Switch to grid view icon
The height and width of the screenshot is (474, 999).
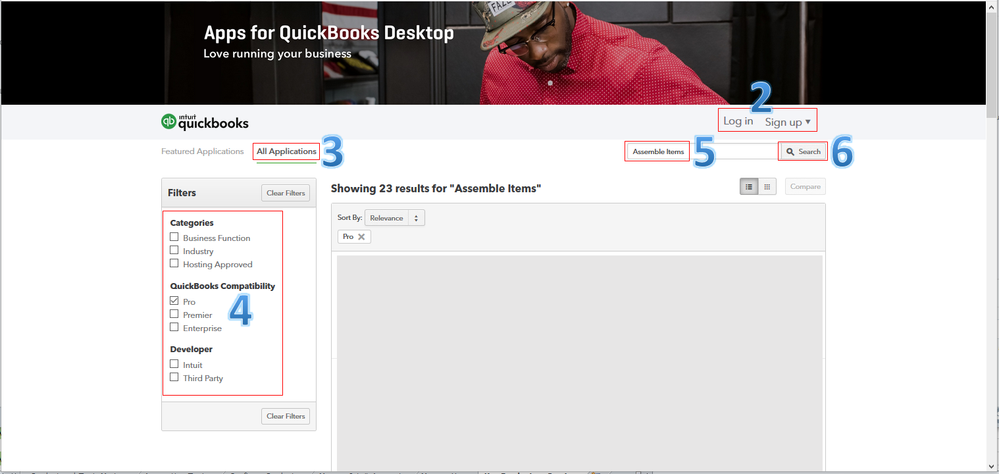[x=767, y=187]
